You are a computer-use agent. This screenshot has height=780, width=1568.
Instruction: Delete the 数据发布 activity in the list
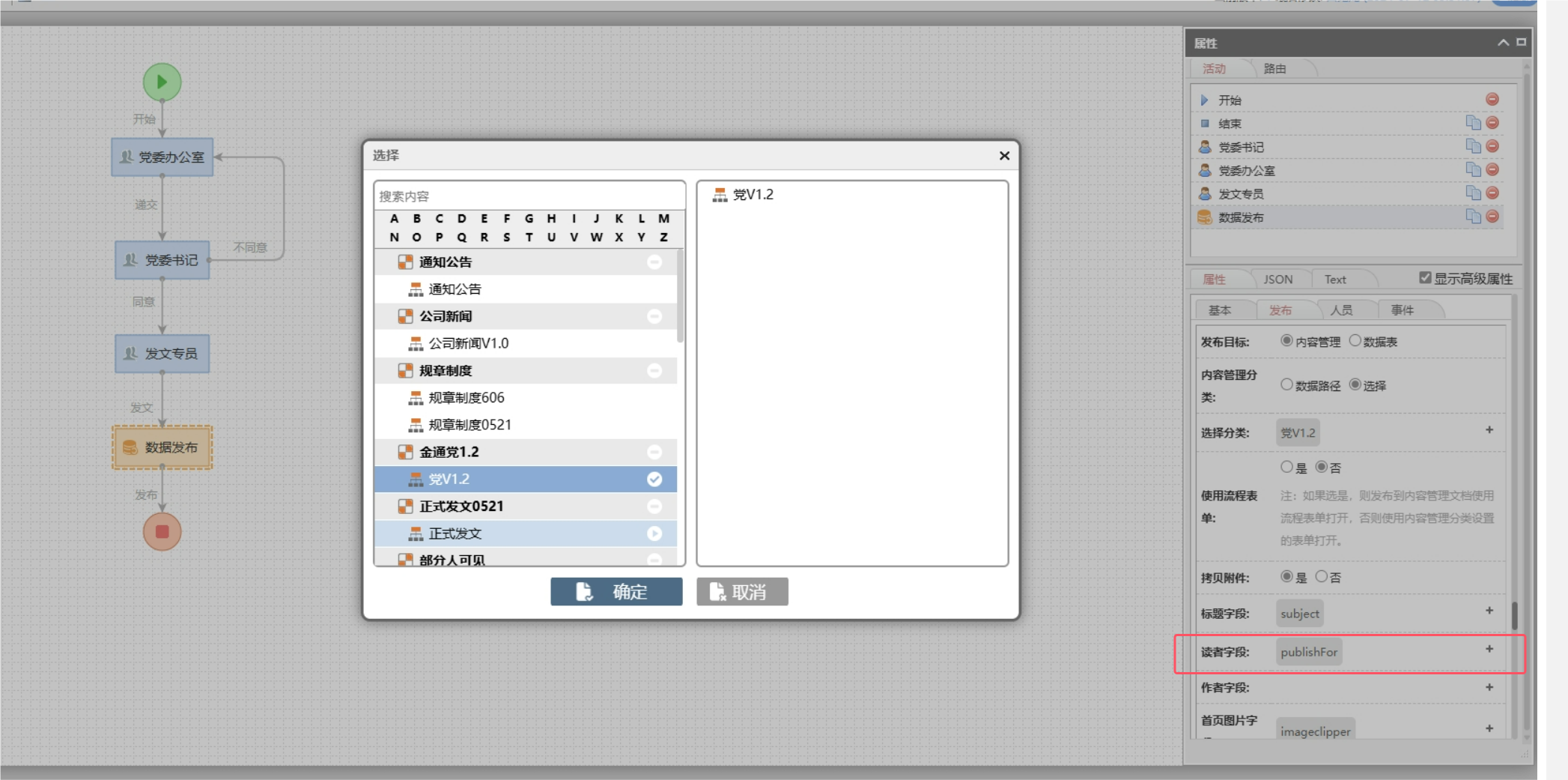pos(1492,217)
